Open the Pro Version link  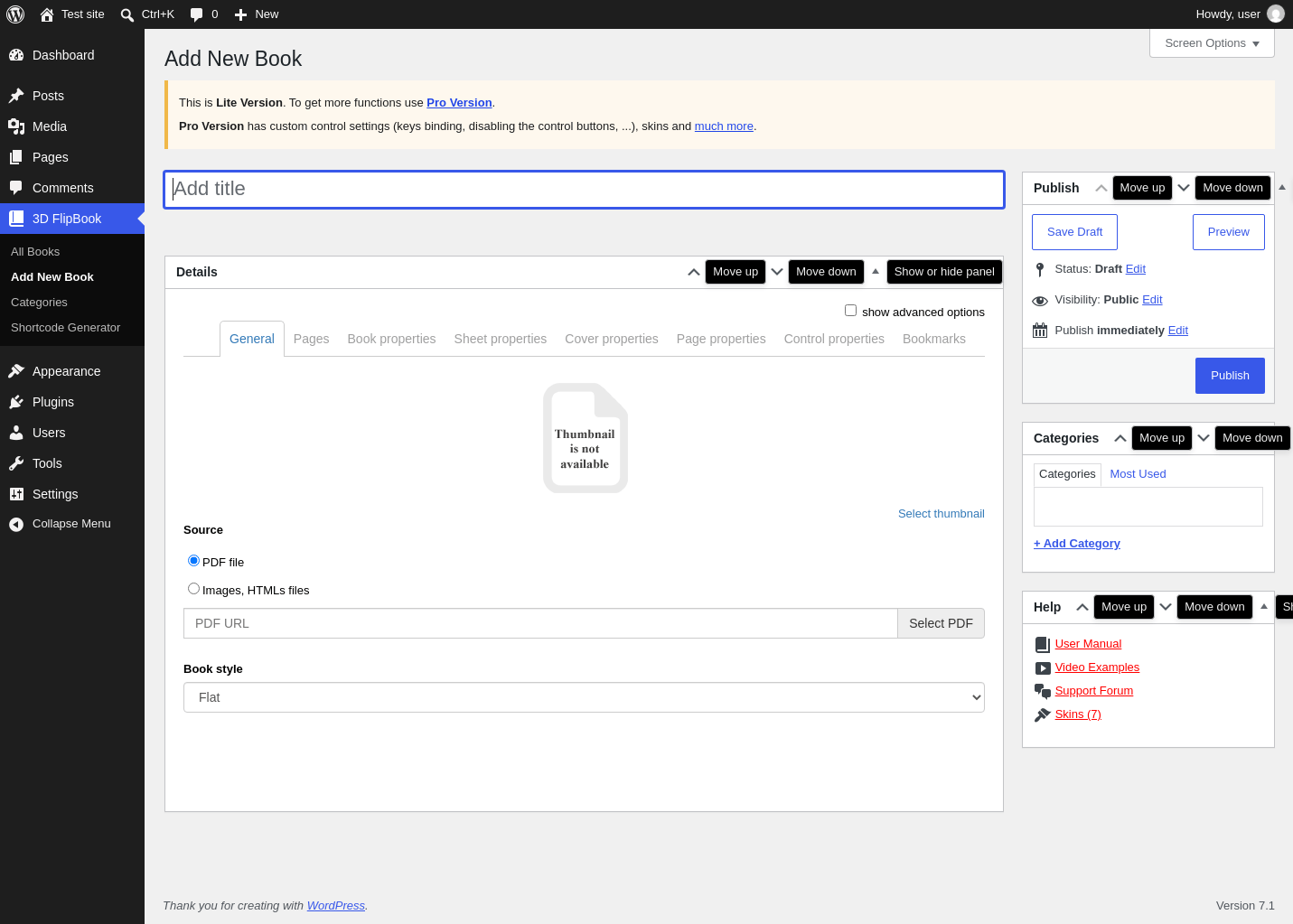[459, 103]
